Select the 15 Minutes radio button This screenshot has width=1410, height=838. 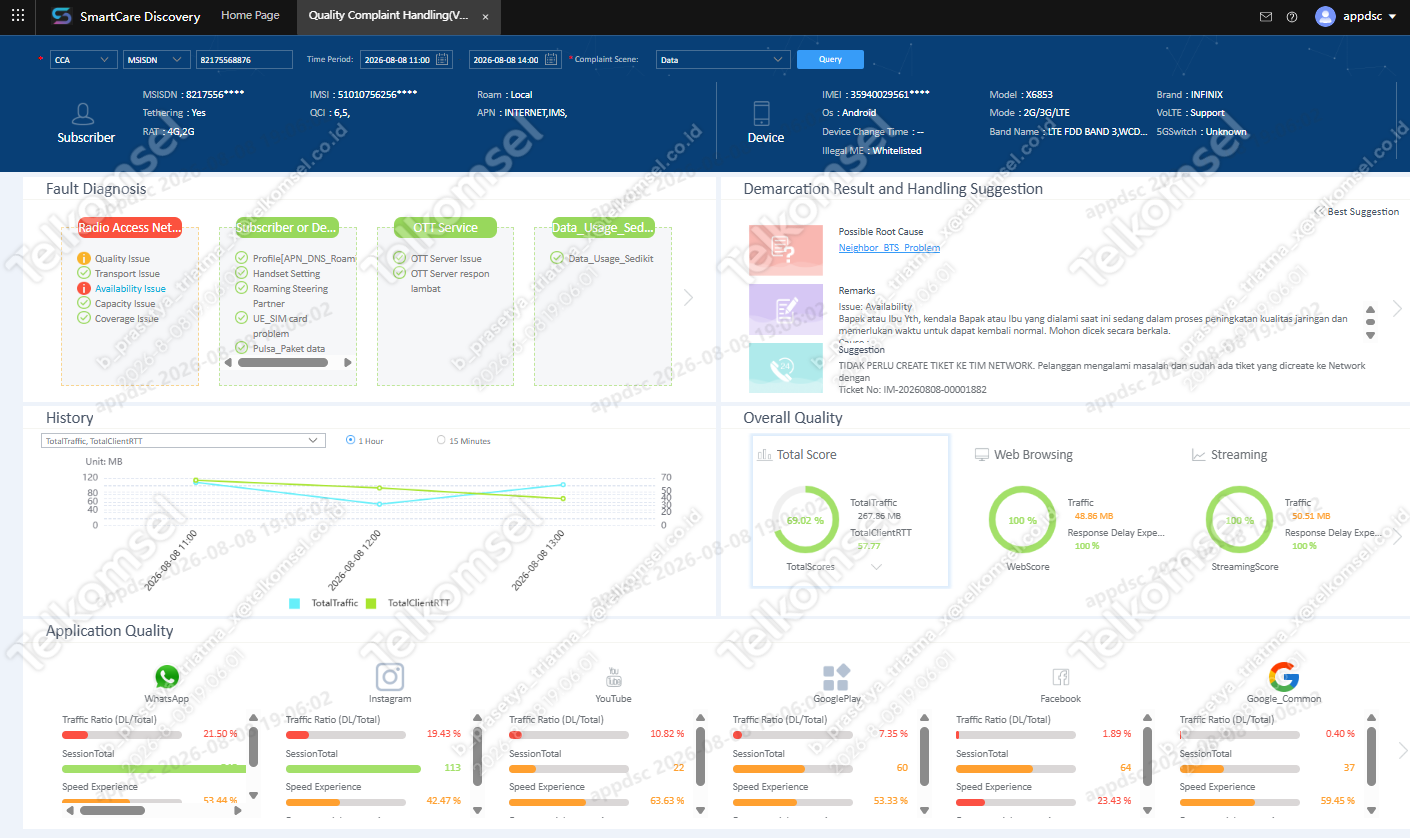point(442,440)
